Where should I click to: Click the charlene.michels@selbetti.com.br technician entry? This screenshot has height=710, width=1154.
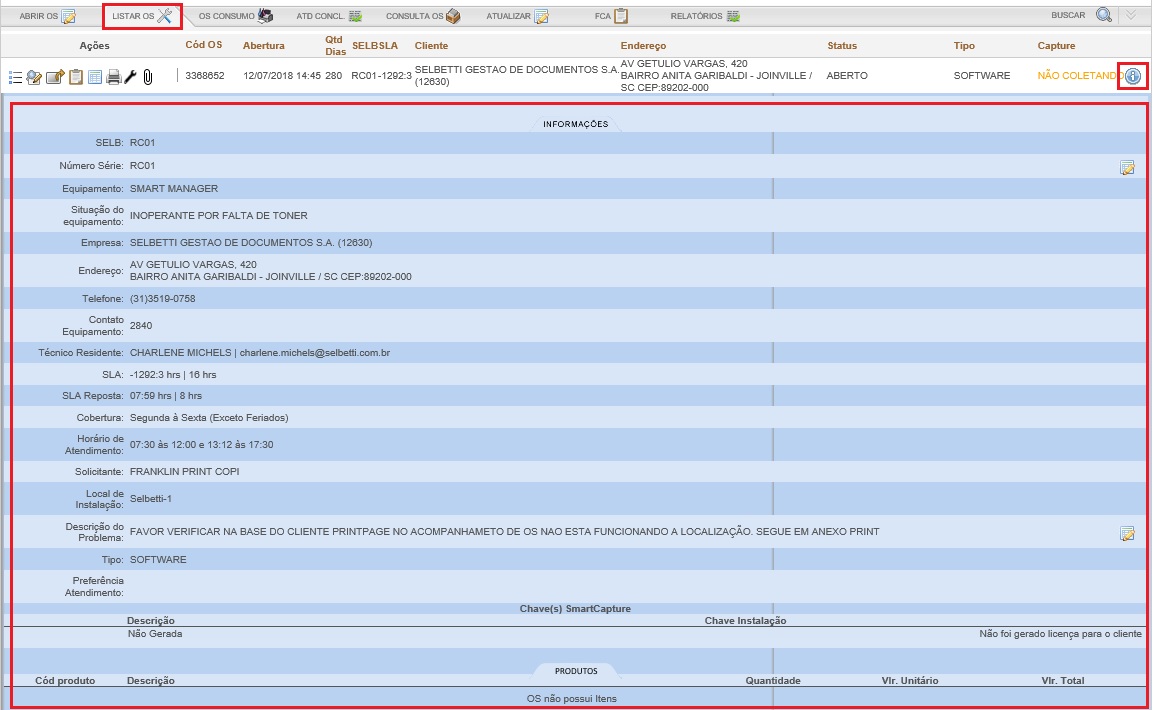point(260,353)
